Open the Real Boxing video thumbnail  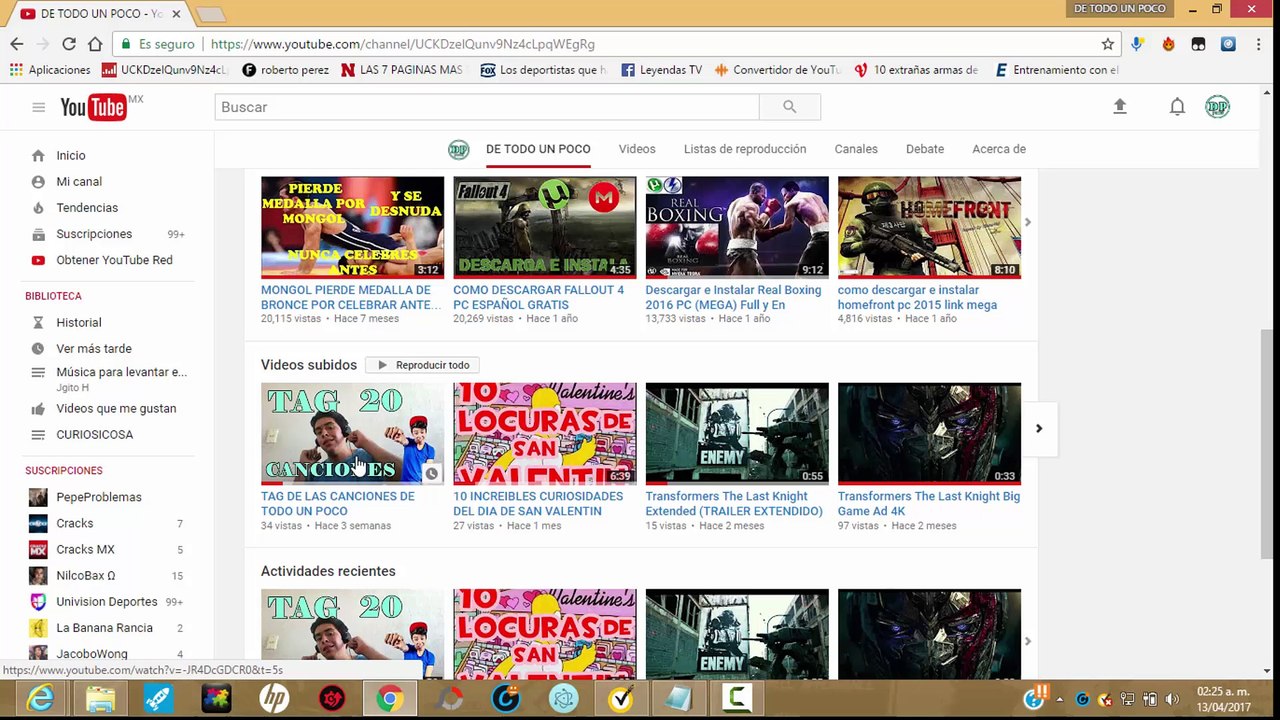[737, 227]
